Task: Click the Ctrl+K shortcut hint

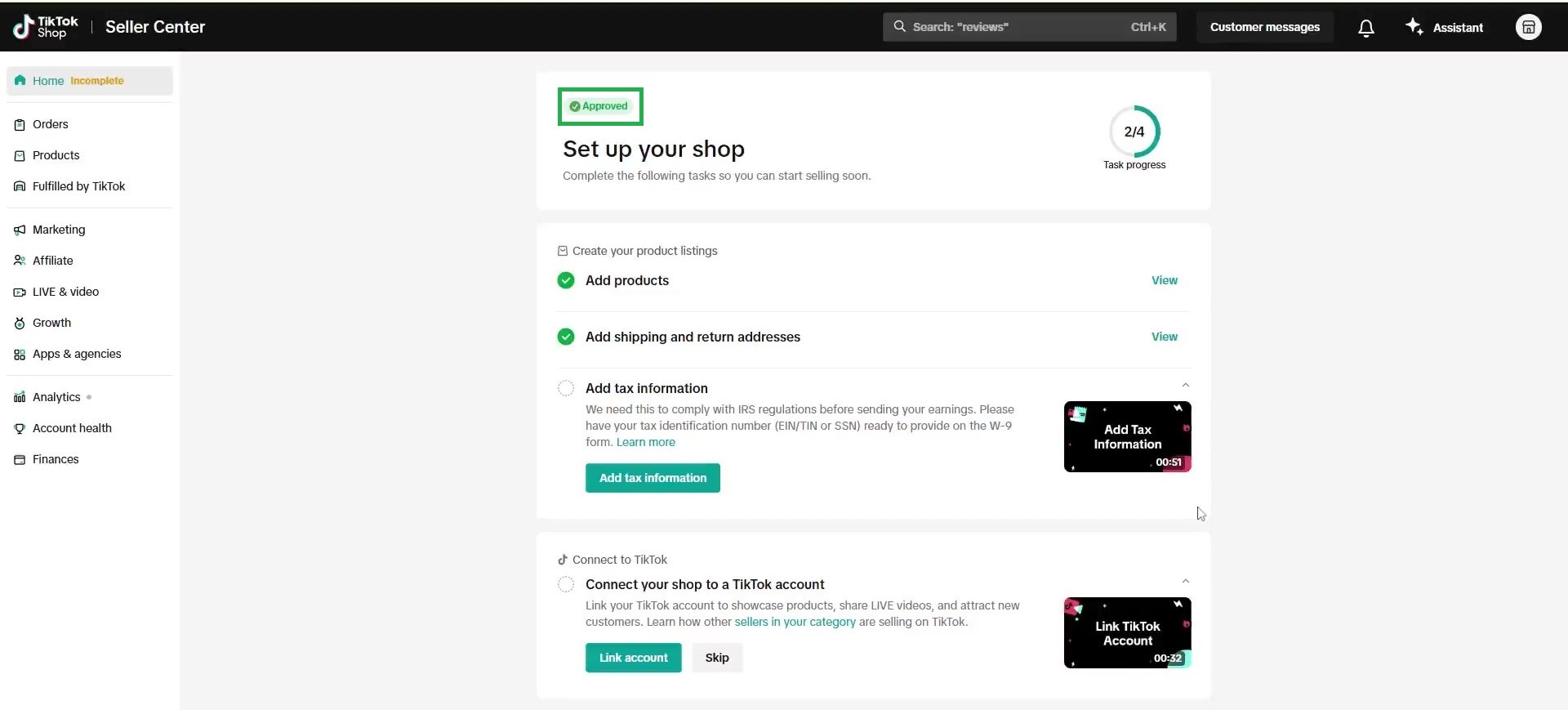Action: click(x=1148, y=27)
